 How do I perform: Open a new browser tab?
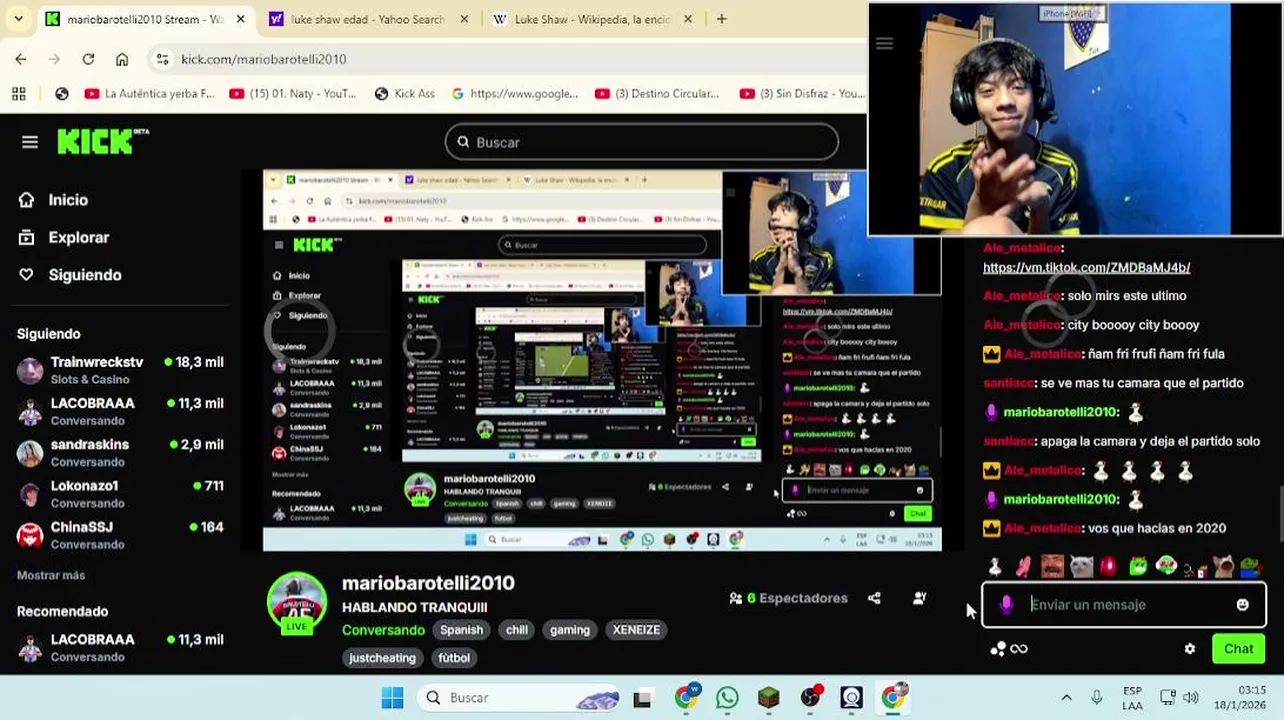coord(721,19)
